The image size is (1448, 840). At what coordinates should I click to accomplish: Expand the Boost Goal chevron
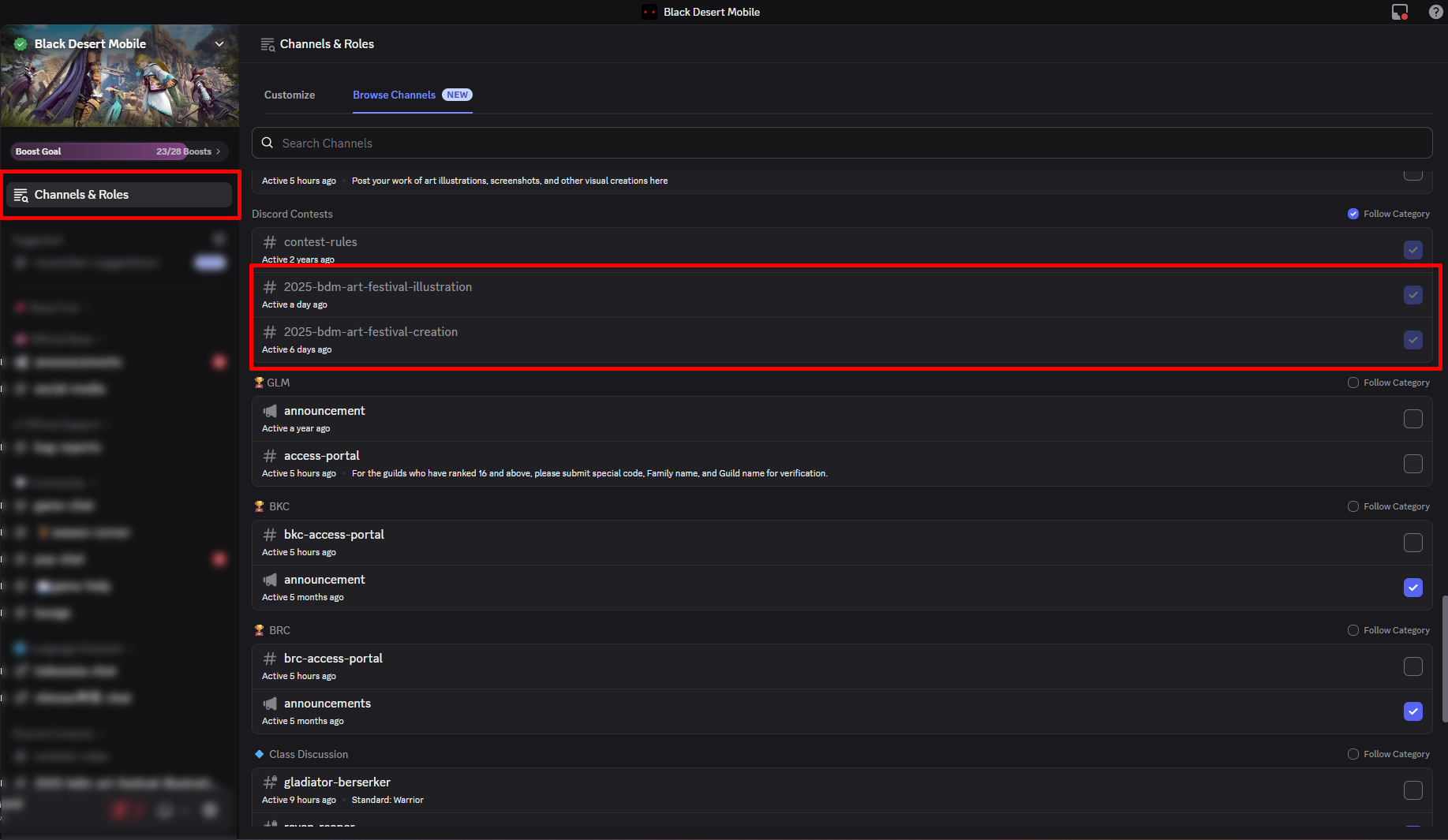pos(219,151)
